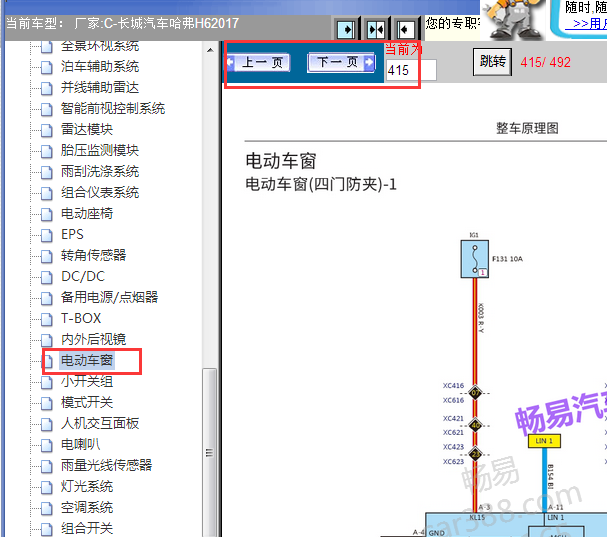Click the page number field showing 415
The height and width of the screenshot is (537, 607).
(411, 70)
